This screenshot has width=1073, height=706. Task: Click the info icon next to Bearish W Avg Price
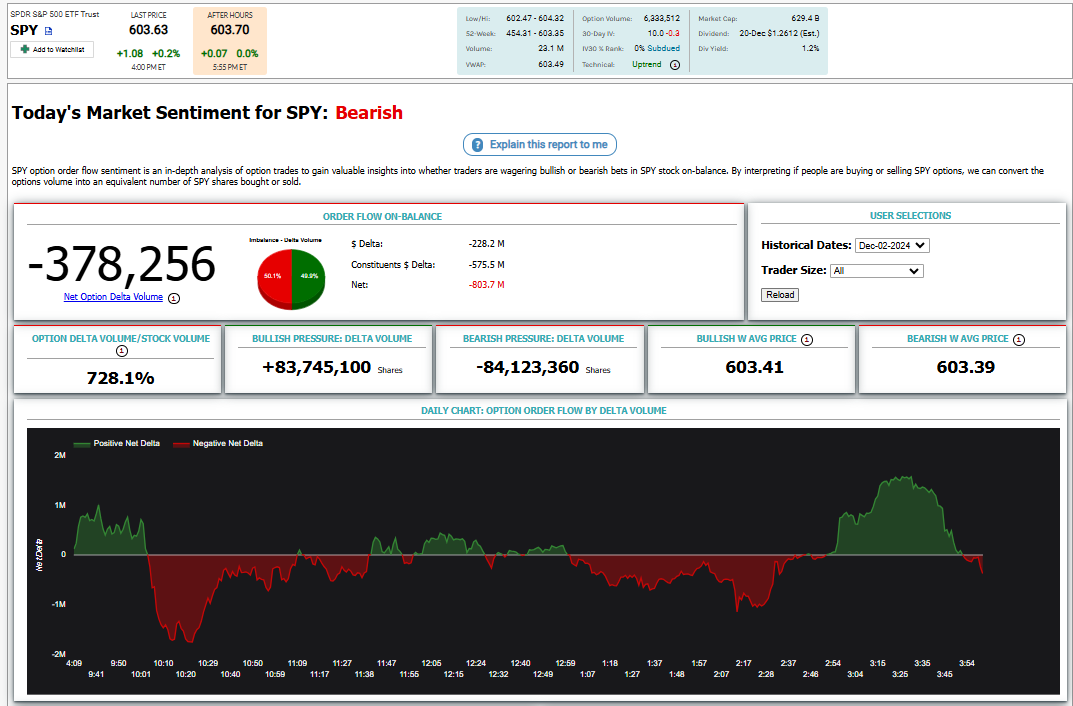(x=1019, y=339)
